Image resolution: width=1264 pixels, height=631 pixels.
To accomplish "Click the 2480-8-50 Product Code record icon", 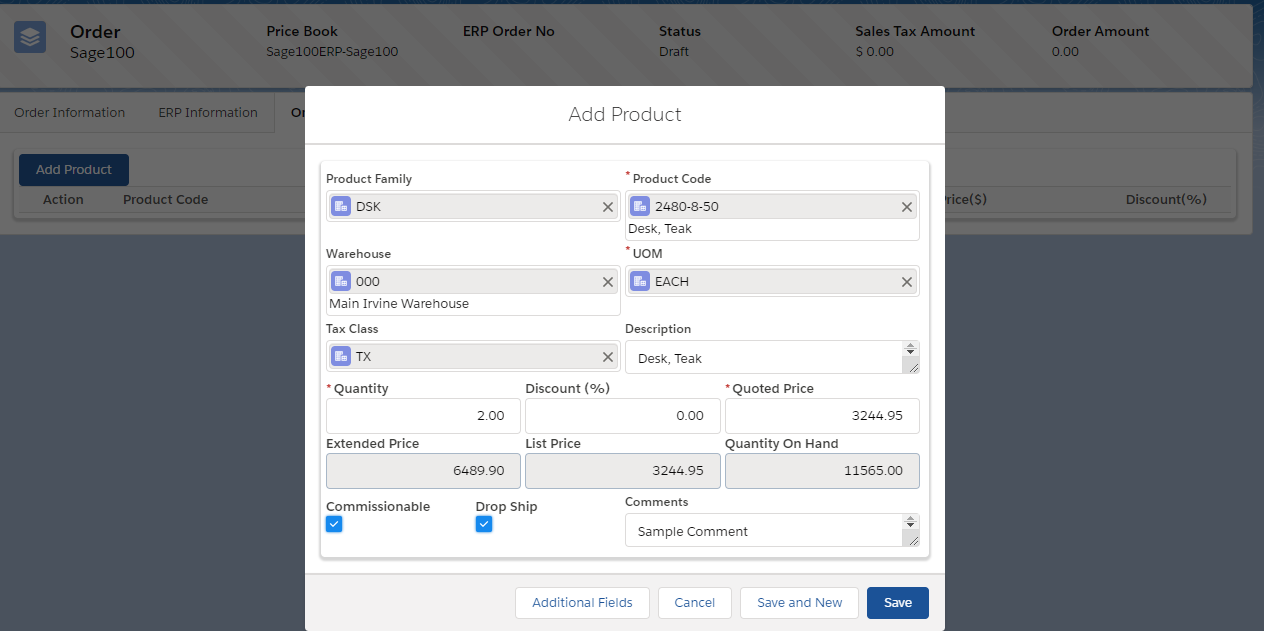I will tap(640, 207).
